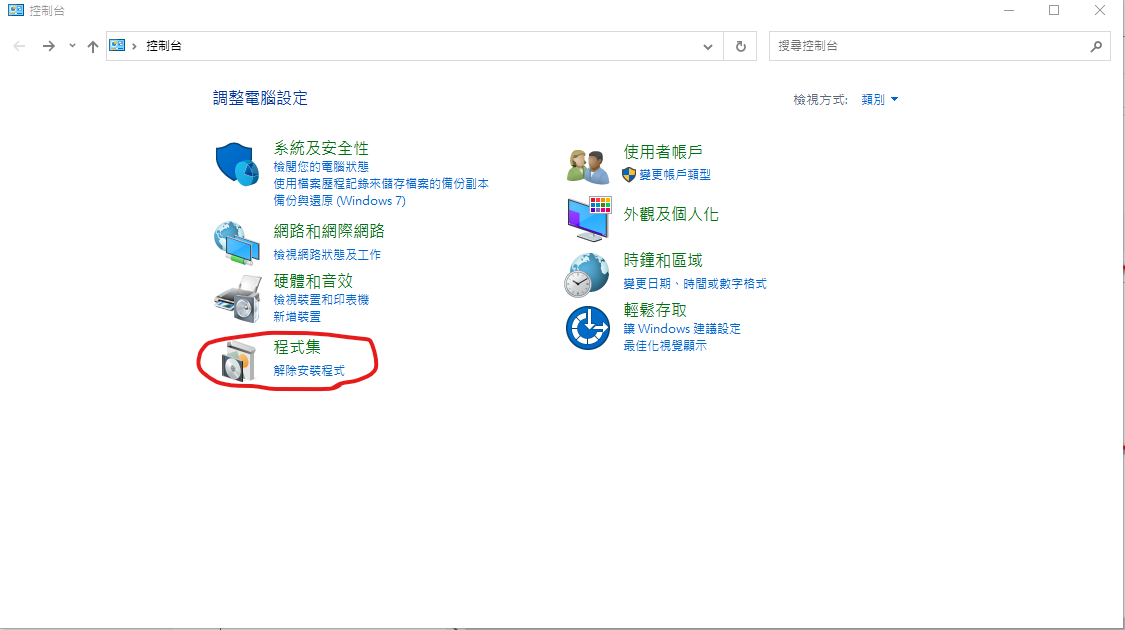Click the 時鐘和區域 clock globe icon
Screen dimensions: 1125x630
click(x=586, y=275)
